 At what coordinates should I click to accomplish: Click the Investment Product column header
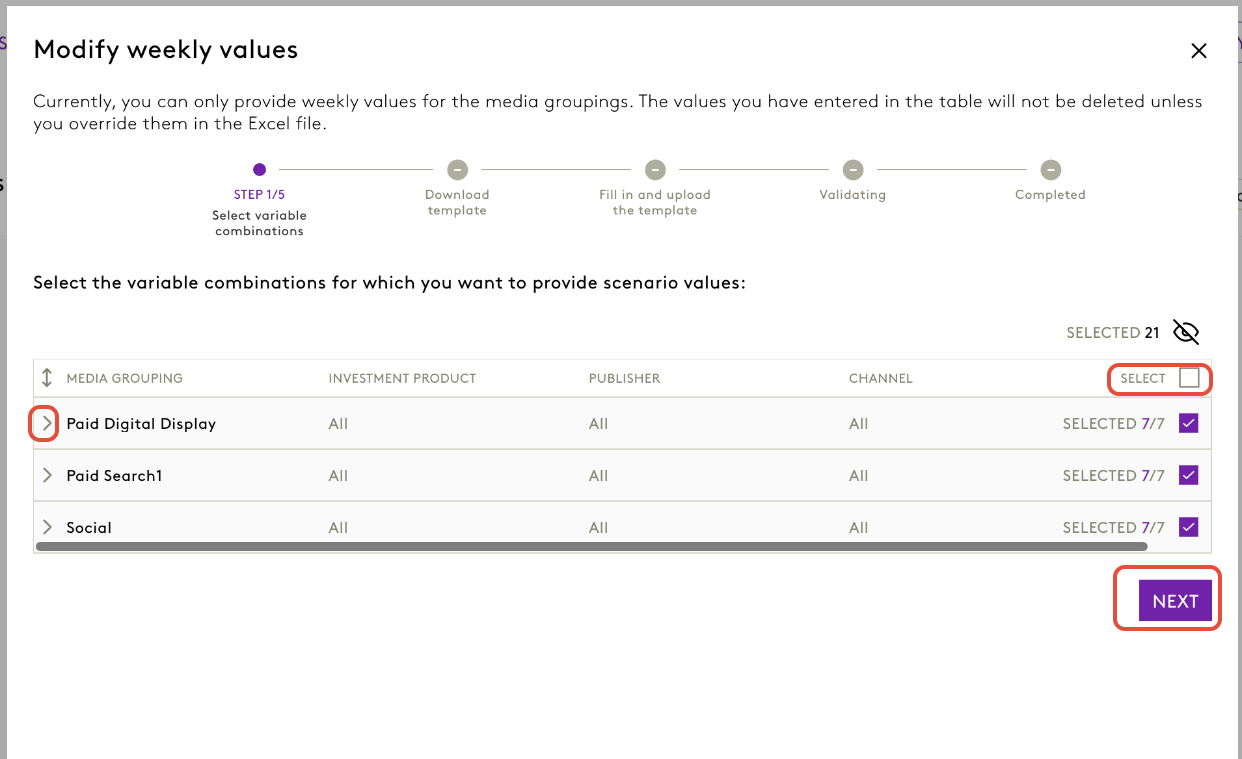pyautogui.click(x=402, y=379)
